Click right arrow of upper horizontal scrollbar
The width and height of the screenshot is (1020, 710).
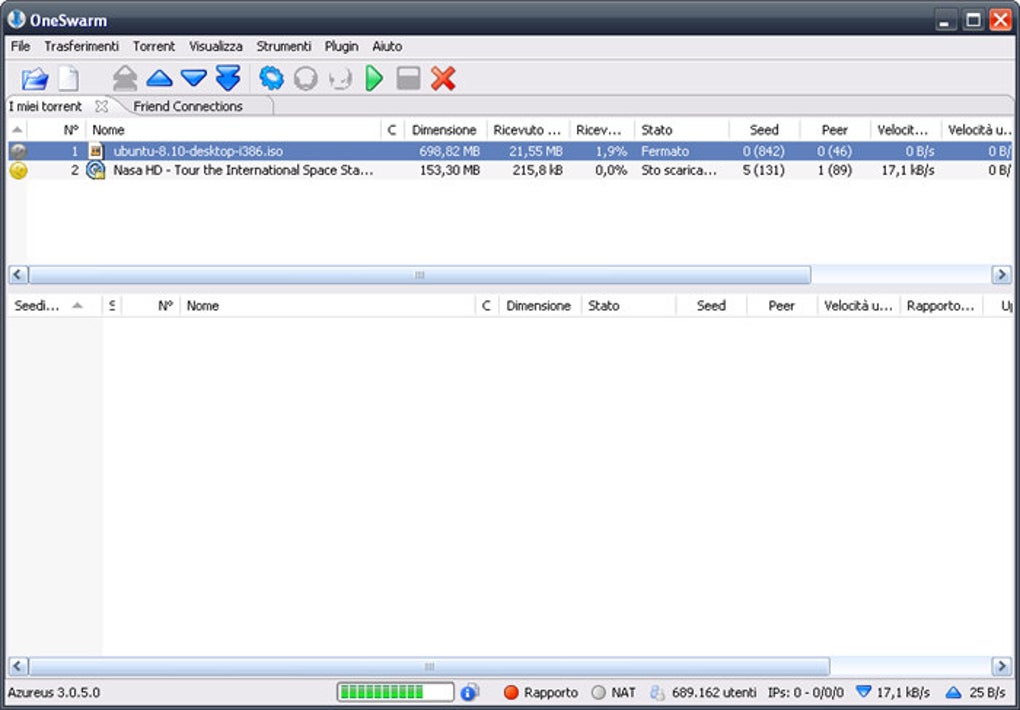(1001, 275)
